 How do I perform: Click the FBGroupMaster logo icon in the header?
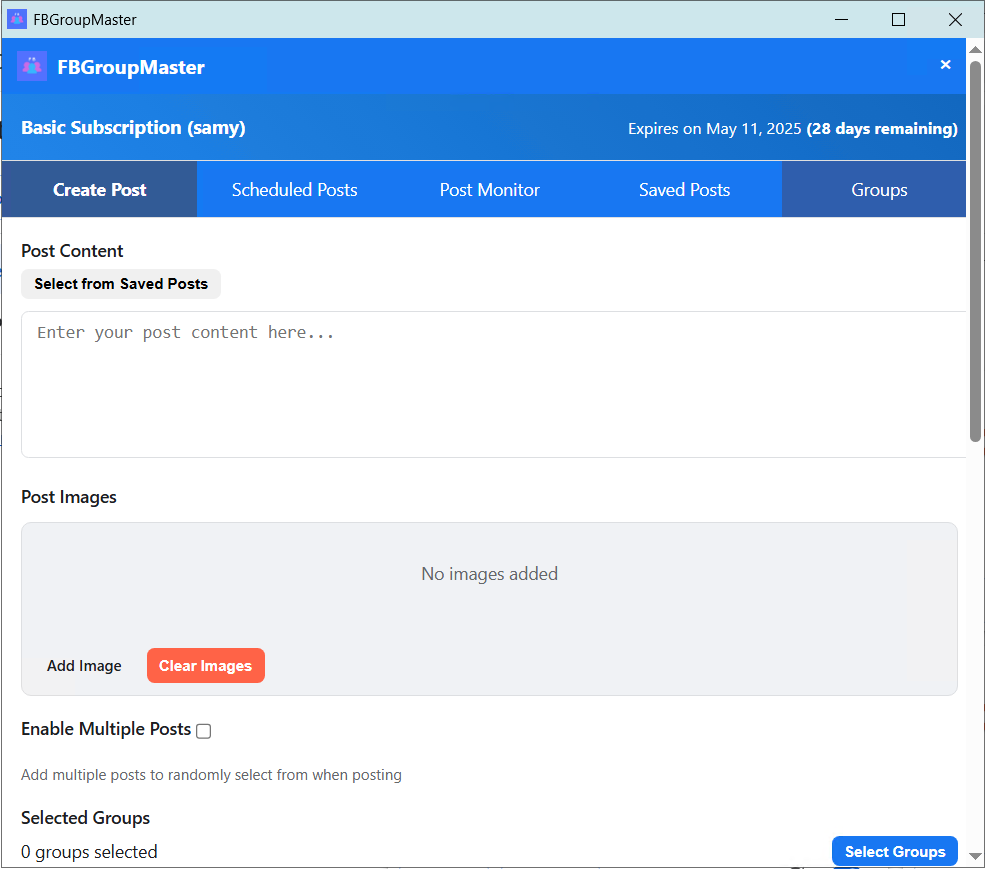31,65
